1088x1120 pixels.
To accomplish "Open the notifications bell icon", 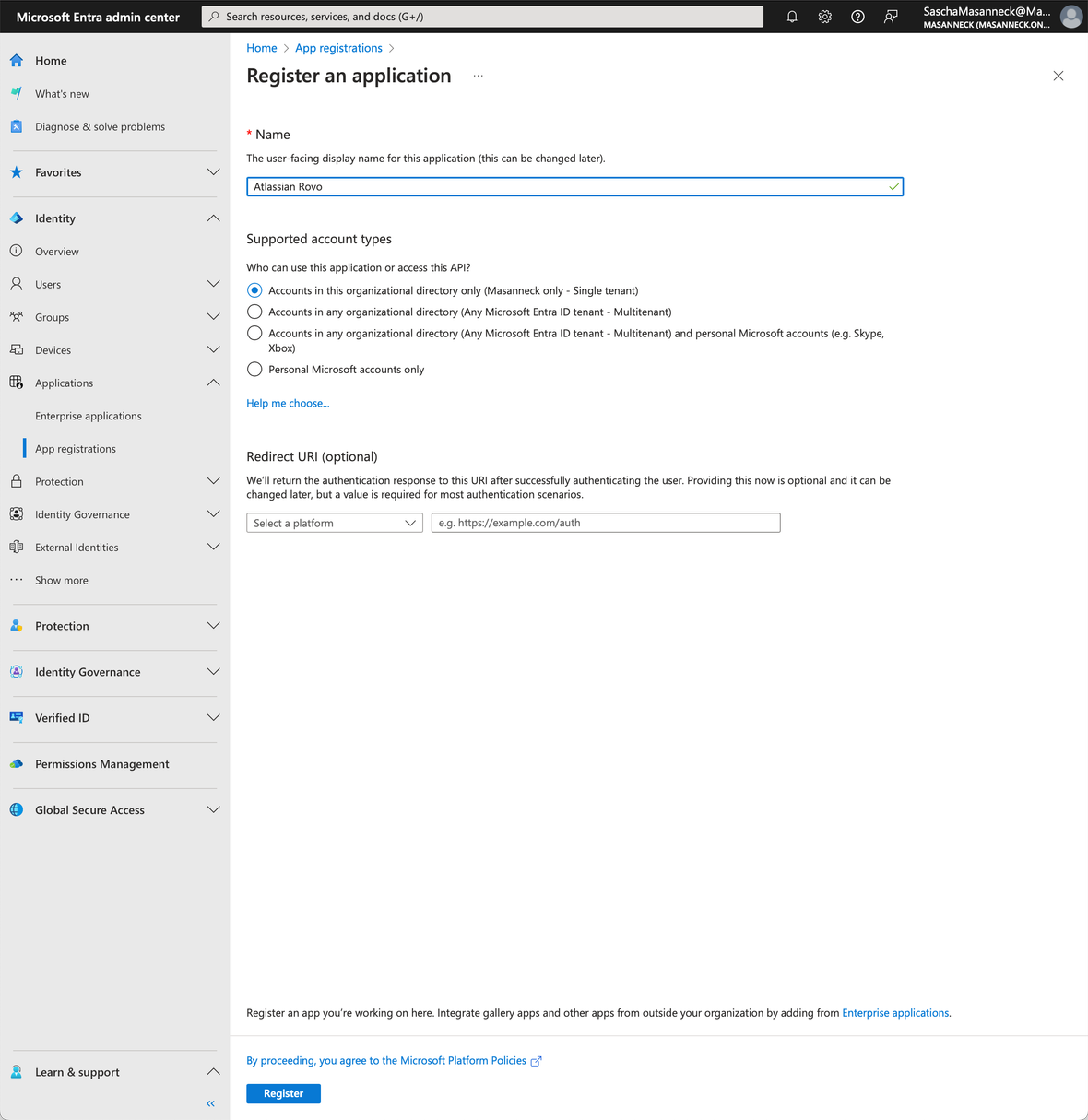I will click(x=791, y=16).
